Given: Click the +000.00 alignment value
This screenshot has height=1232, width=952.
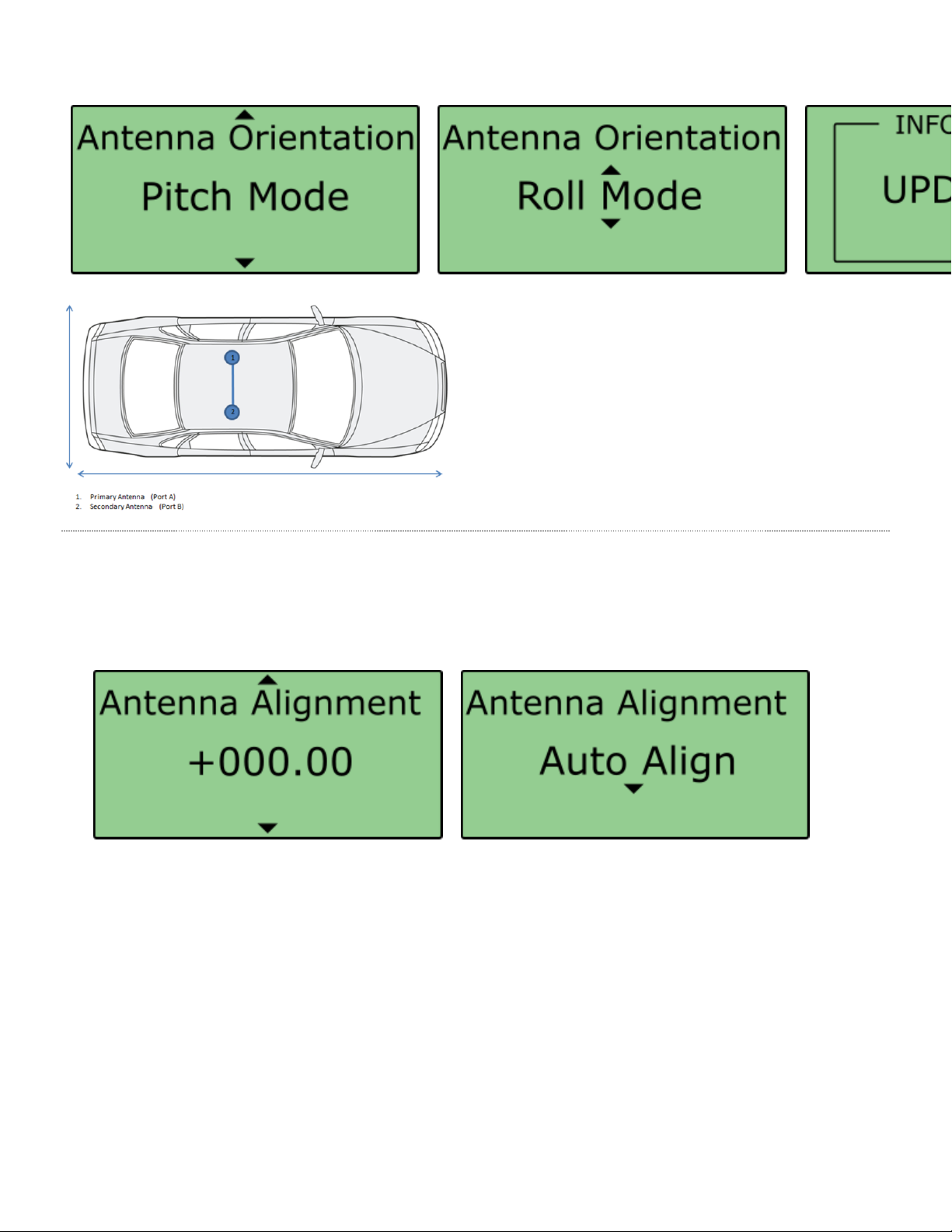Looking at the screenshot, I should [270, 762].
